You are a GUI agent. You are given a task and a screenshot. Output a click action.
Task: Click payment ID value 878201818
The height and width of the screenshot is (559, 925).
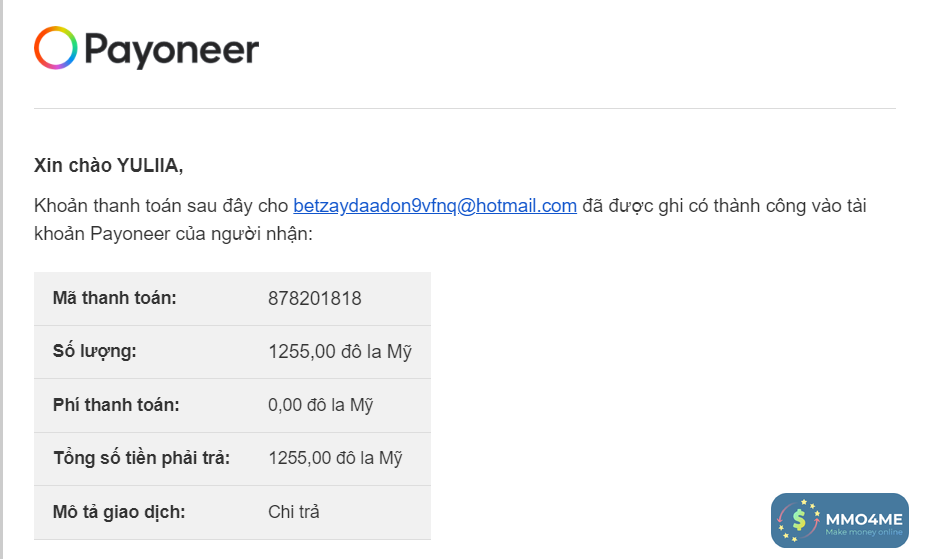point(315,298)
